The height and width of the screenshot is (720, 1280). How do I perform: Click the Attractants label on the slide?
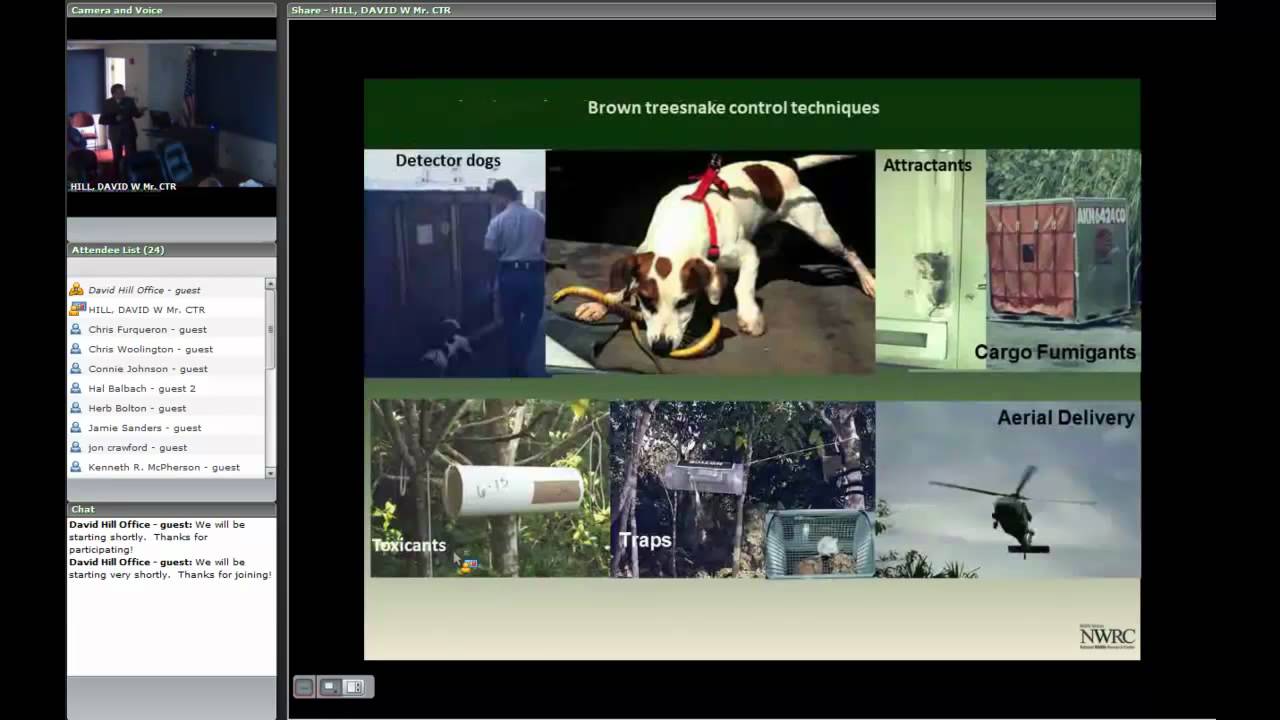pyautogui.click(x=927, y=165)
